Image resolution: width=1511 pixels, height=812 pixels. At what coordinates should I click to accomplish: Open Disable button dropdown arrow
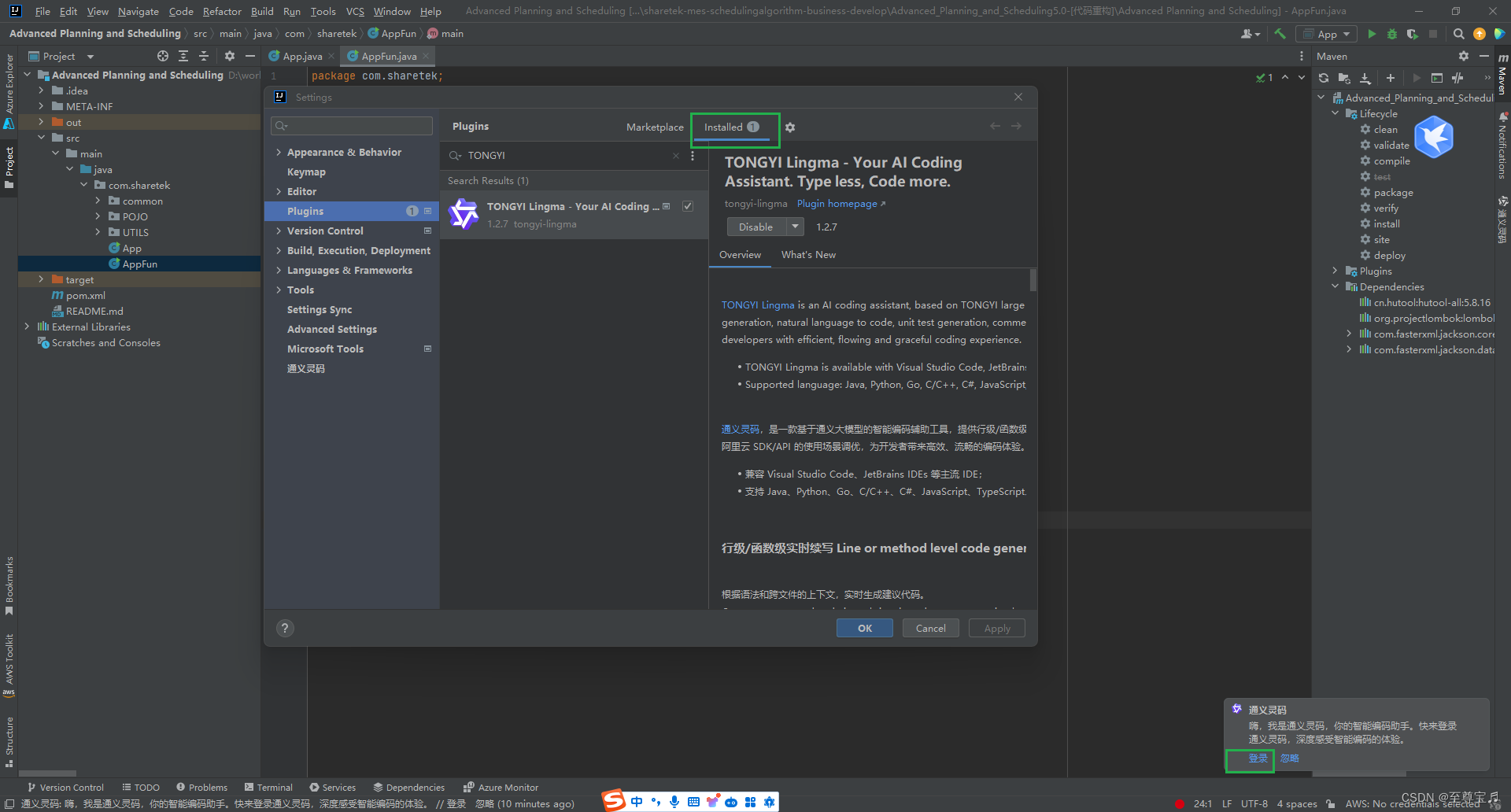[795, 227]
